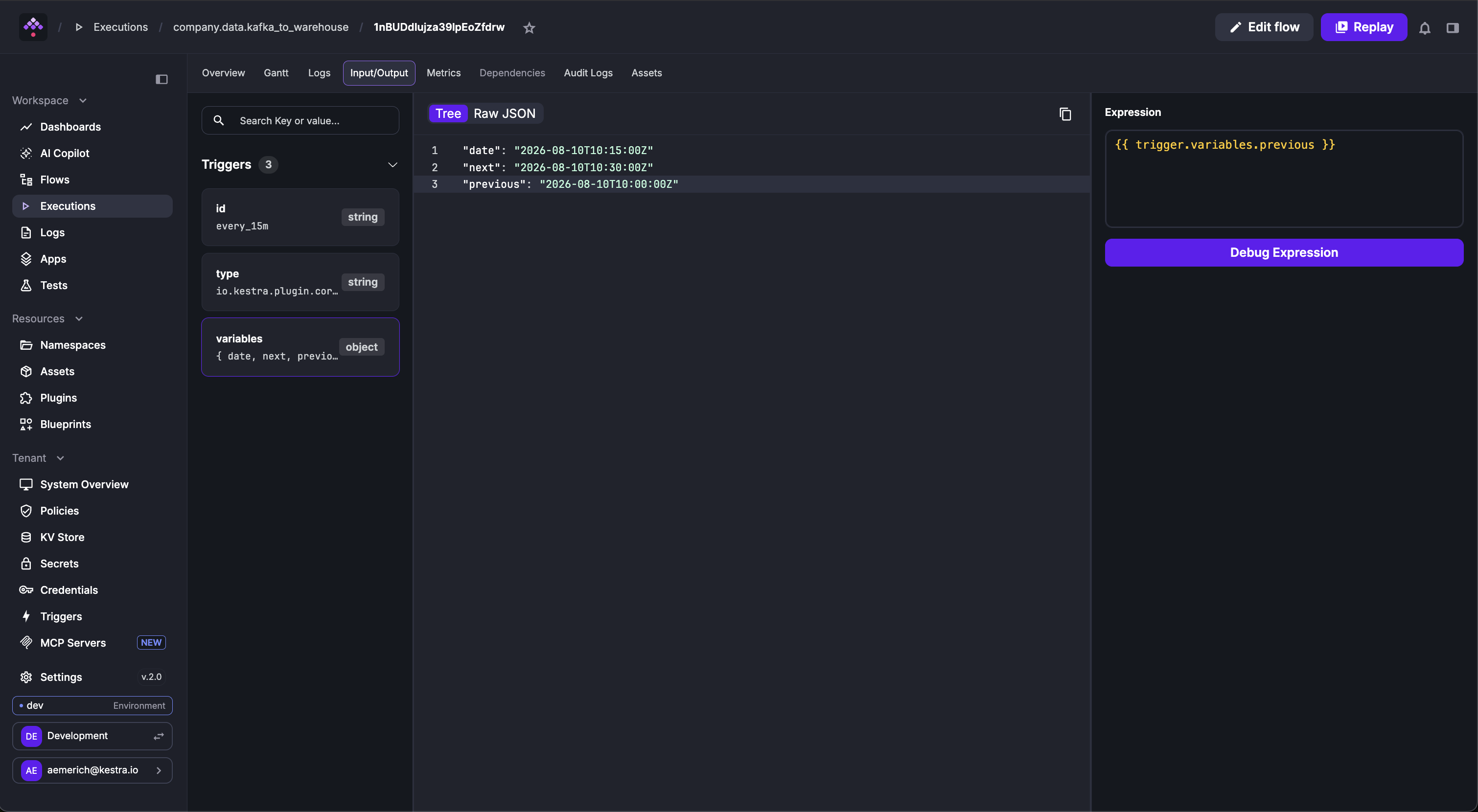The image size is (1478, 812).
Task: Open Secrets page
Action: point(92,563)
